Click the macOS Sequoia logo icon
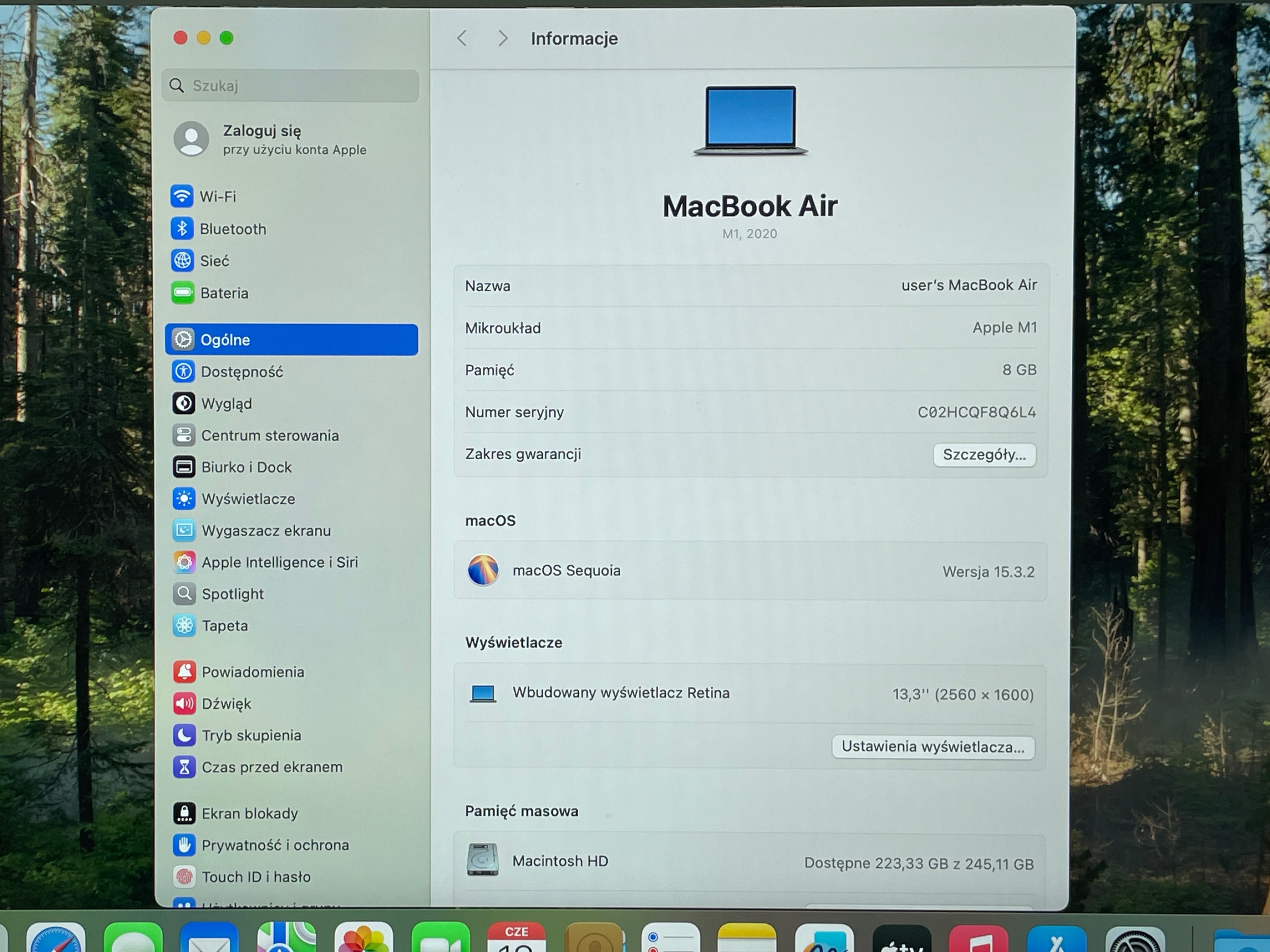Viewport: 1270px width, 952px height. [x=483, y=570]
